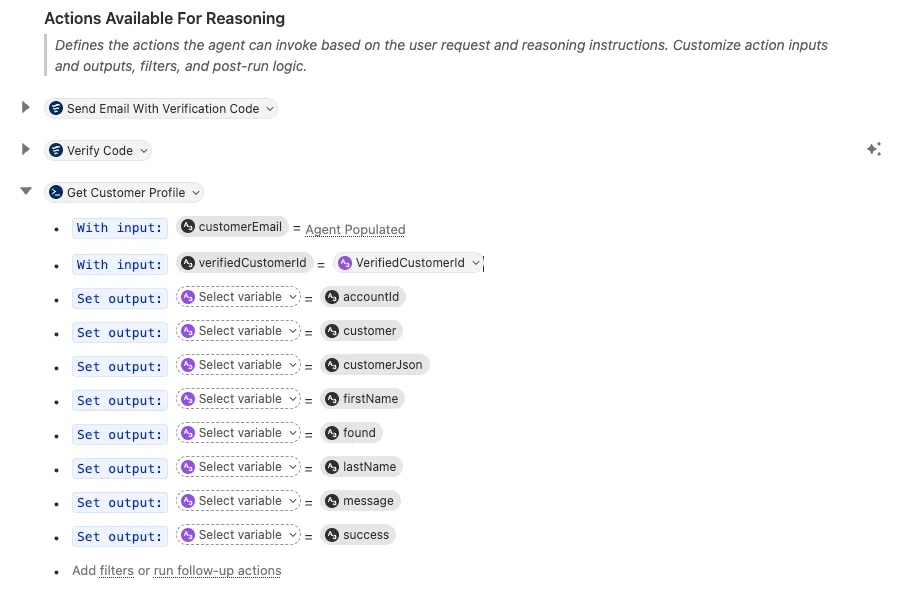Click the run follow-up actions link

pyautogui.click(x=217, y=571)
